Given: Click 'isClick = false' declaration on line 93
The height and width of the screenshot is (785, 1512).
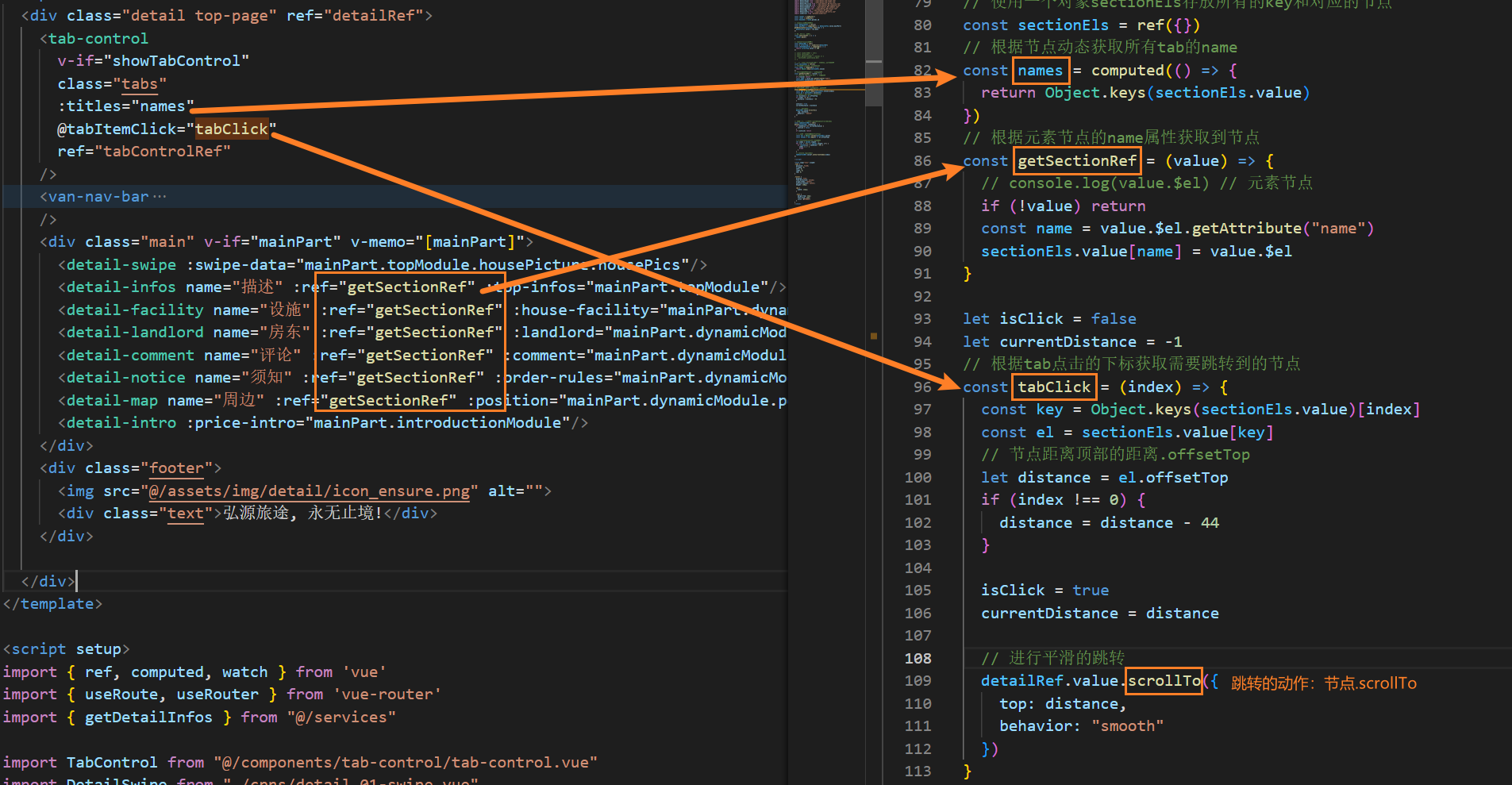Looking at the screenshot, I should 1068,318.
